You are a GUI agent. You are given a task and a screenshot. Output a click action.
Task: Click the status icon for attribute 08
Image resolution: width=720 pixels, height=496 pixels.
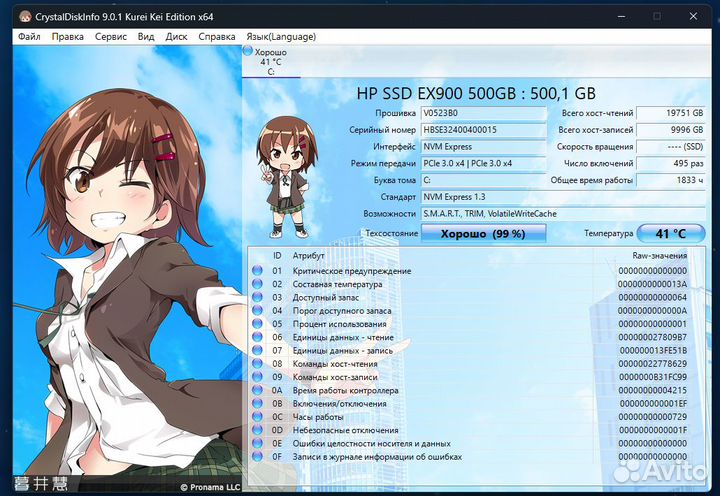coord(257,364)
